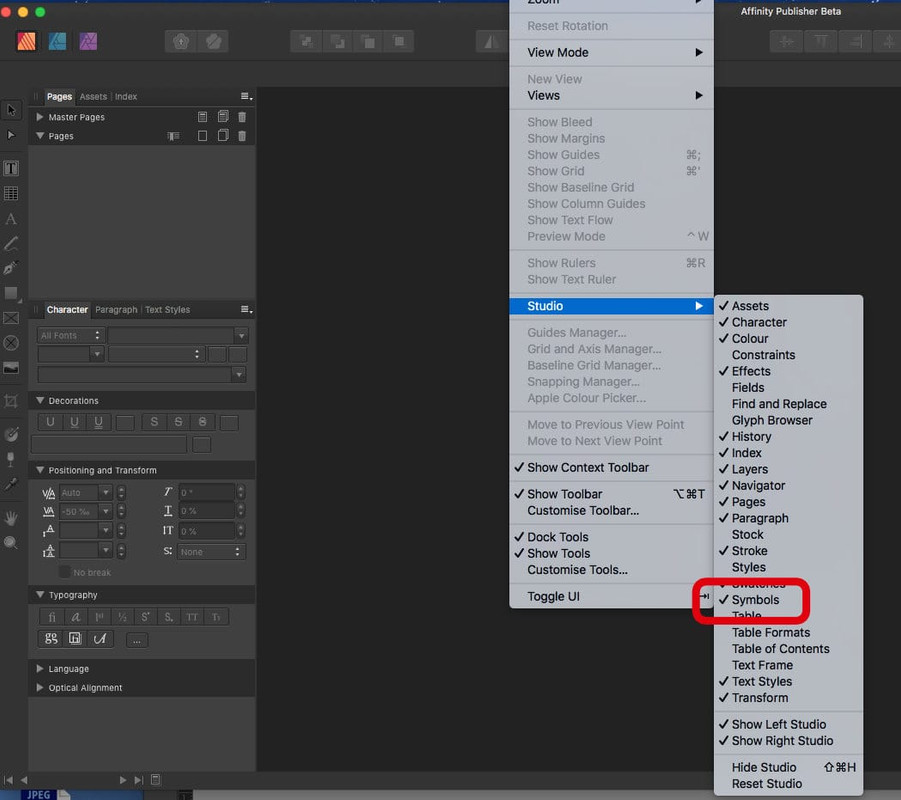The image size is (901, 800).
Task: Choose Customise Tools menu item
Action: tap(611, 570)
